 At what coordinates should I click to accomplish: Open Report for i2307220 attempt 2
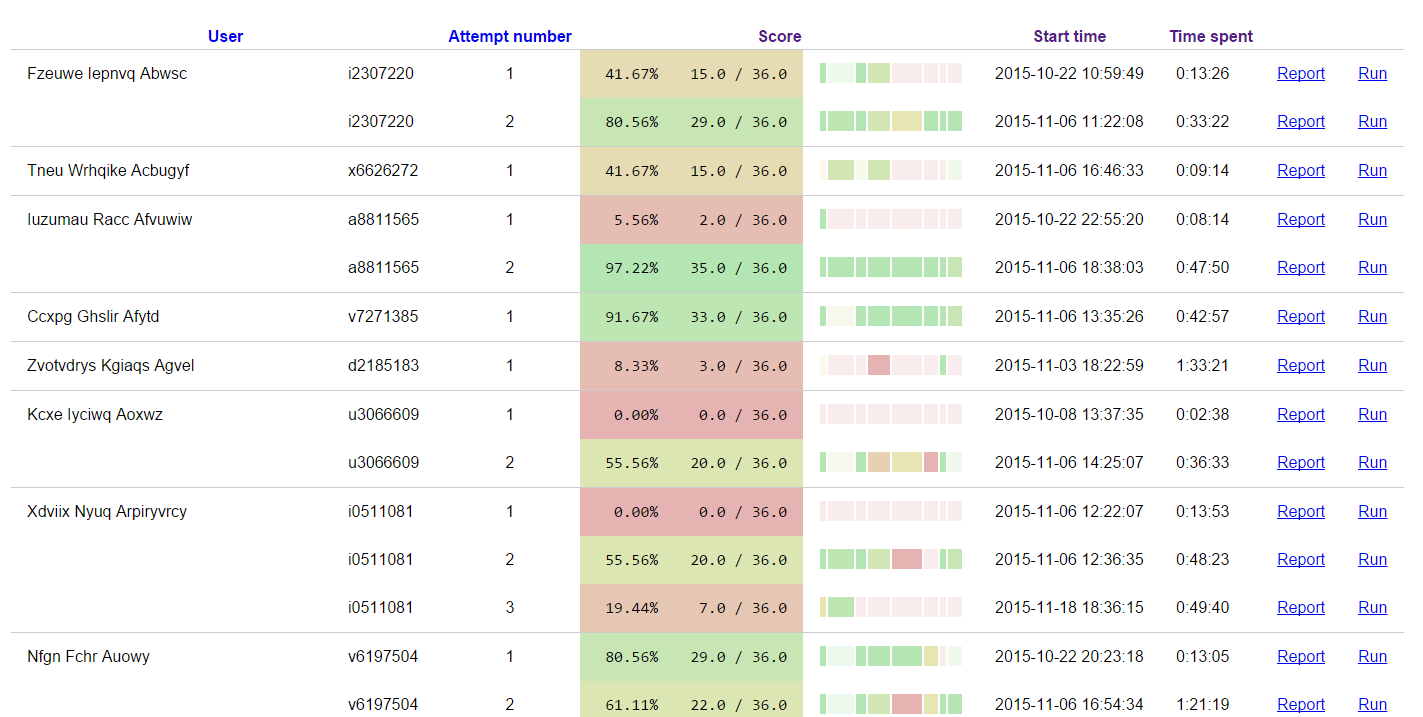[x=1301, y=122]
